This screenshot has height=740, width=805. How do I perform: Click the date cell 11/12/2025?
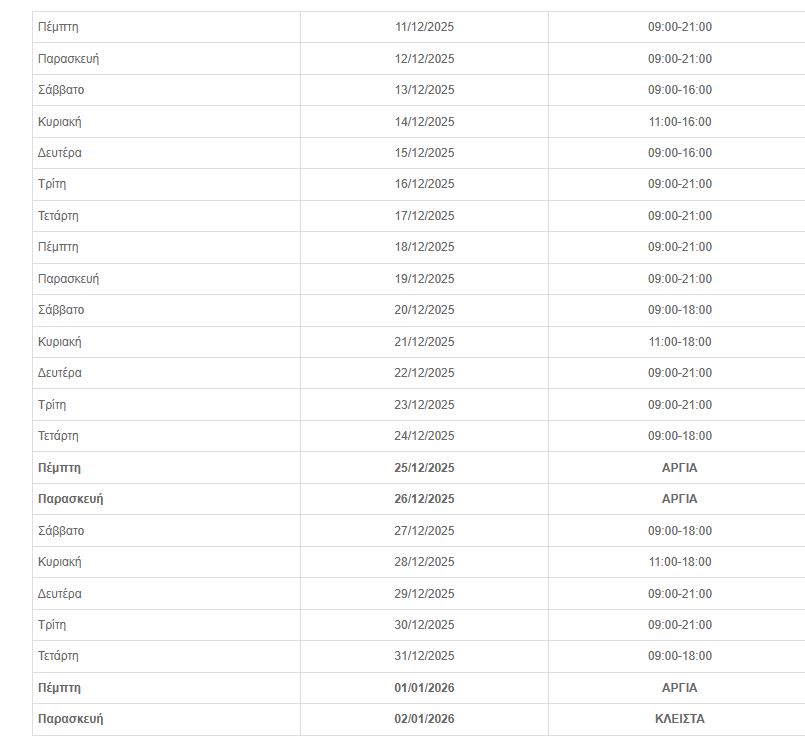click(x=424, y=27)
